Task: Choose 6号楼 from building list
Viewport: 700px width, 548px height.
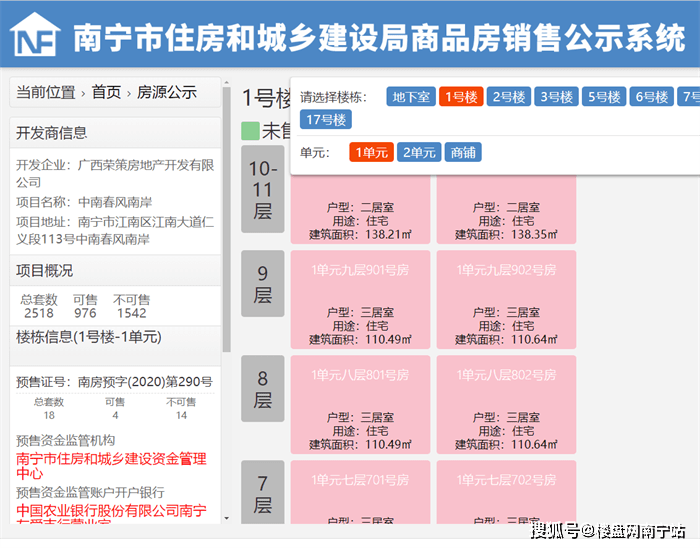Action: [653, 97]
